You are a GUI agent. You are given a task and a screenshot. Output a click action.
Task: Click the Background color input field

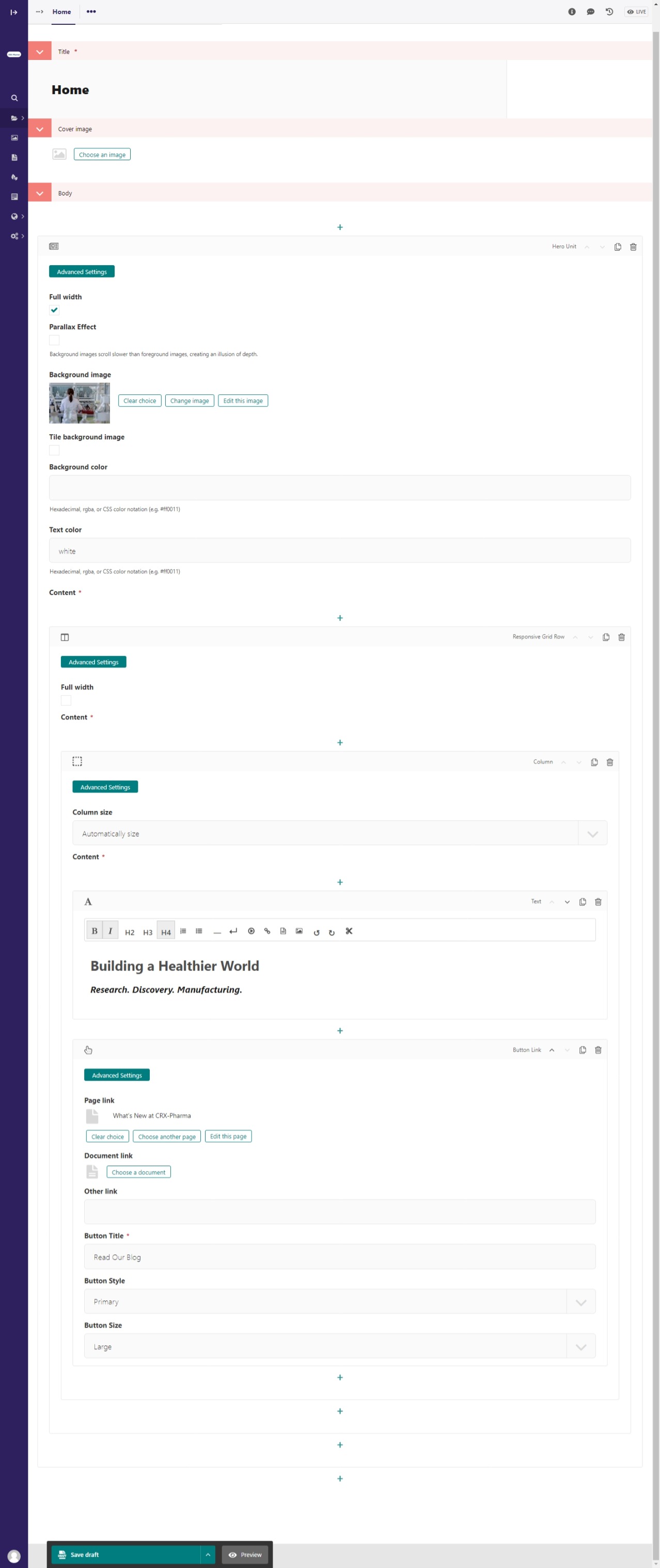339,488
